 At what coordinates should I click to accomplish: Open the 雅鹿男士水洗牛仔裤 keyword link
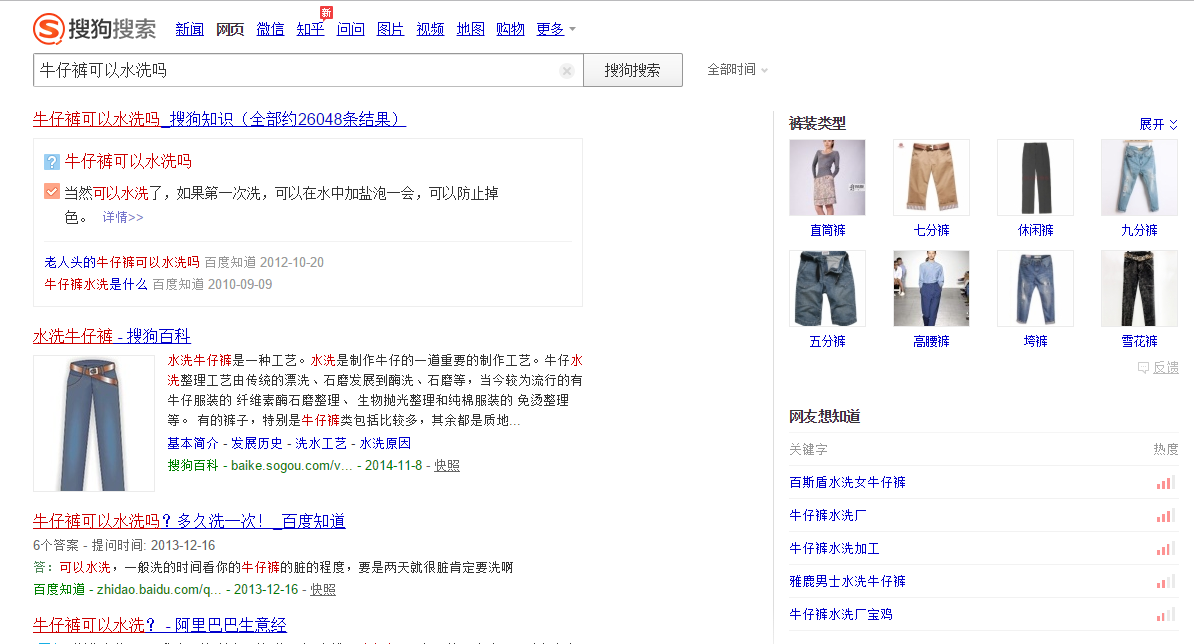coord(848,582)
